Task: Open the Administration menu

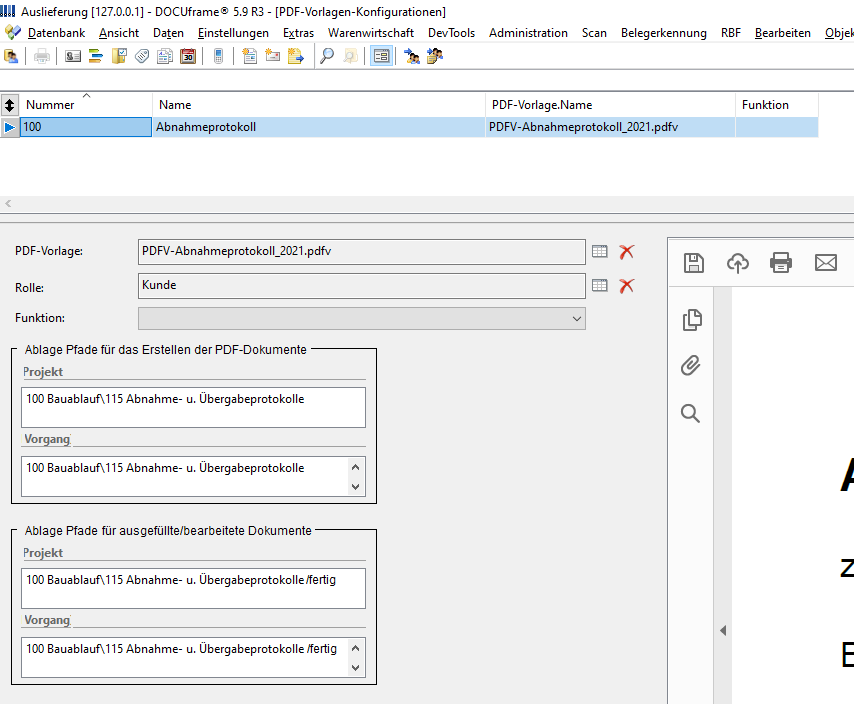Action: (528, 33)
